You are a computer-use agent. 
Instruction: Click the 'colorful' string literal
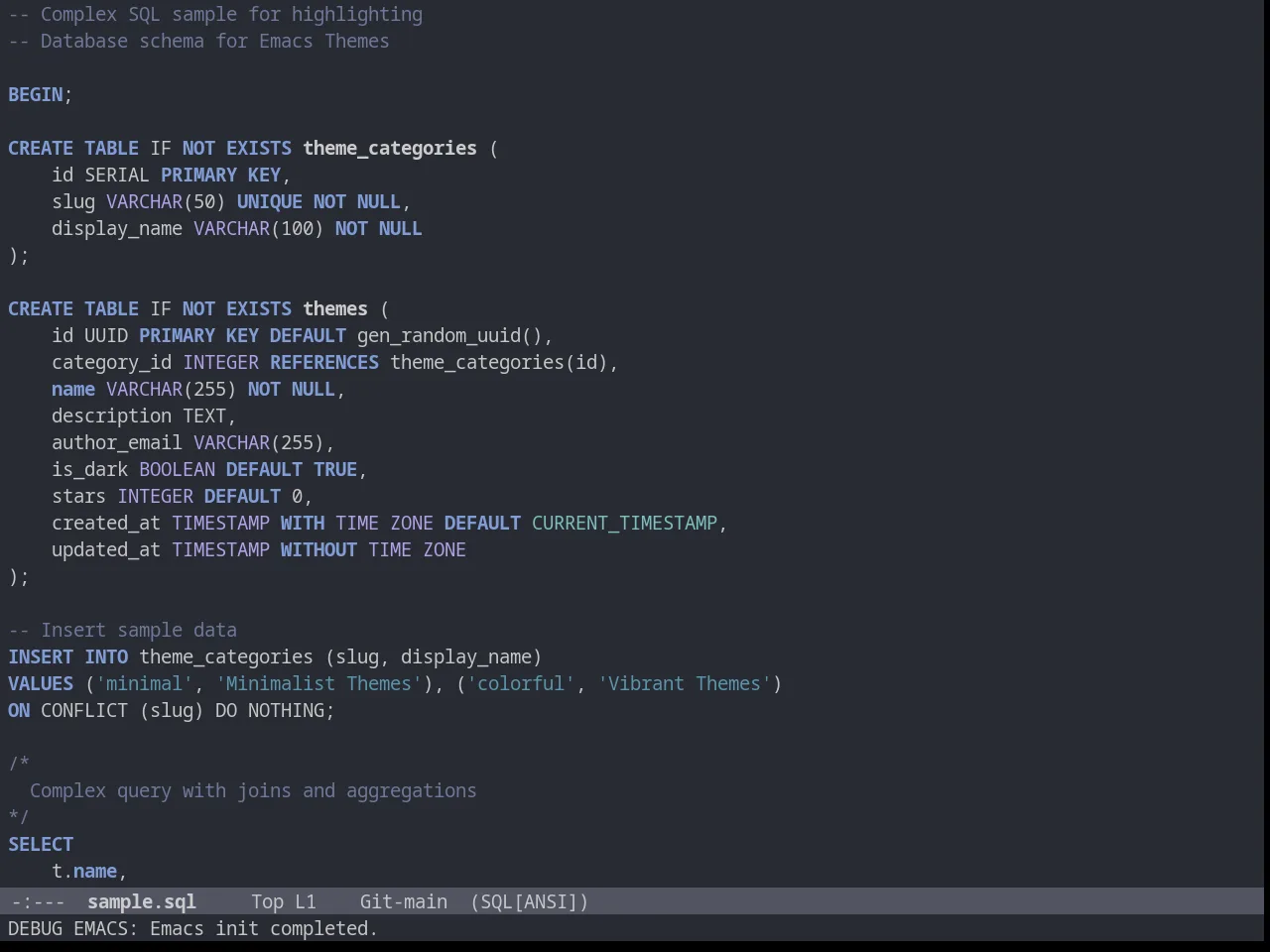[521, 683]
